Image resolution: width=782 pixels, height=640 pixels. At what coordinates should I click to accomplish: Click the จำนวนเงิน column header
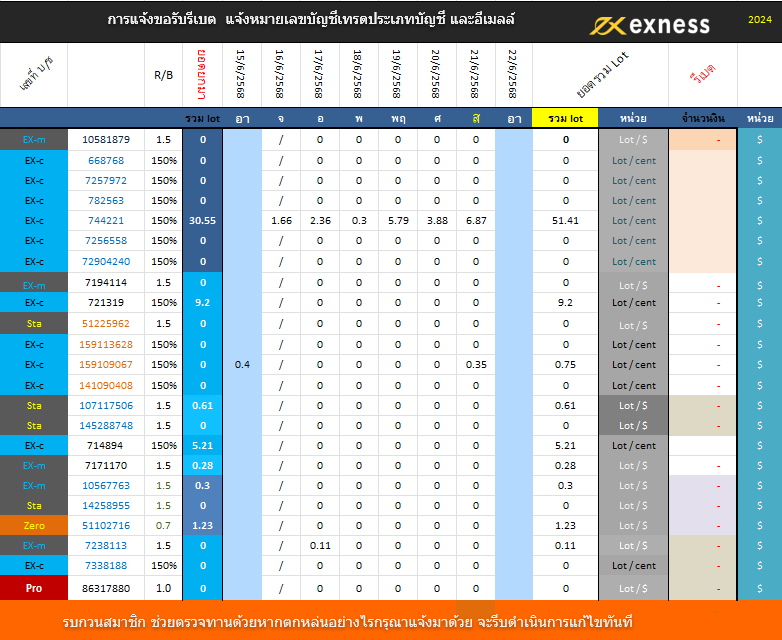pos(703,118)
